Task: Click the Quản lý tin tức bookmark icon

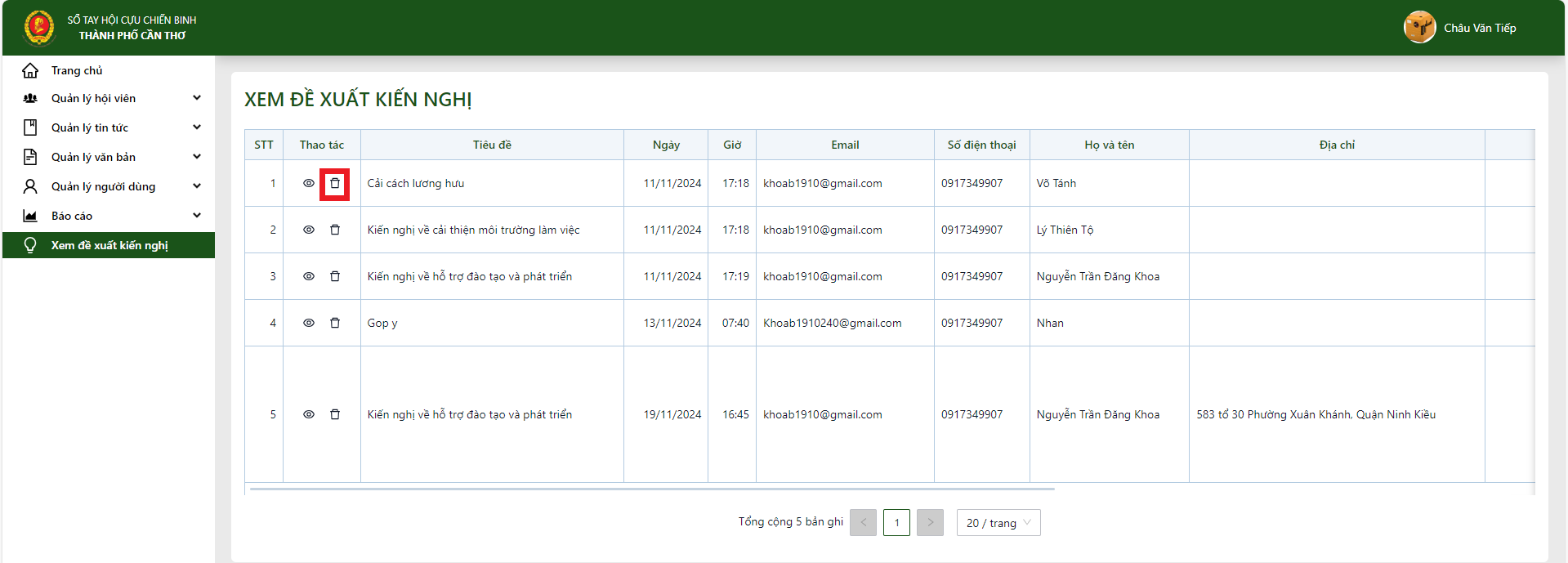Action: click(x=30, y=127)
